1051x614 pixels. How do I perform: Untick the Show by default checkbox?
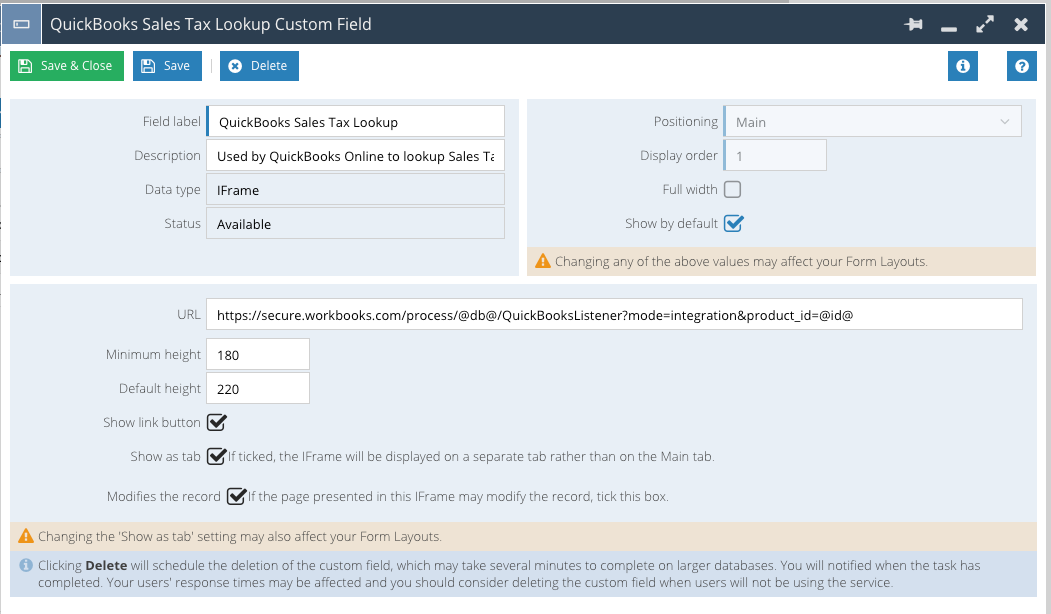(x=733, y=223)
